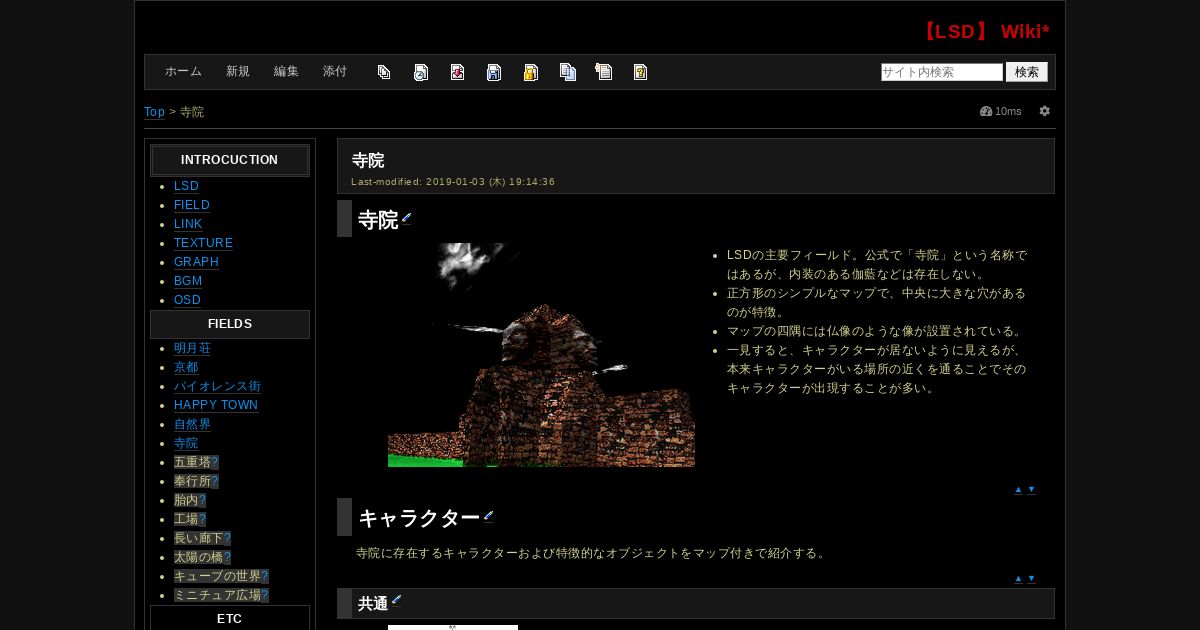The height and width of the screenshot is (630, 1200).
Task: Jump down with ▼ arrow above 共通 heading
Action: (x=1031, y=579)
